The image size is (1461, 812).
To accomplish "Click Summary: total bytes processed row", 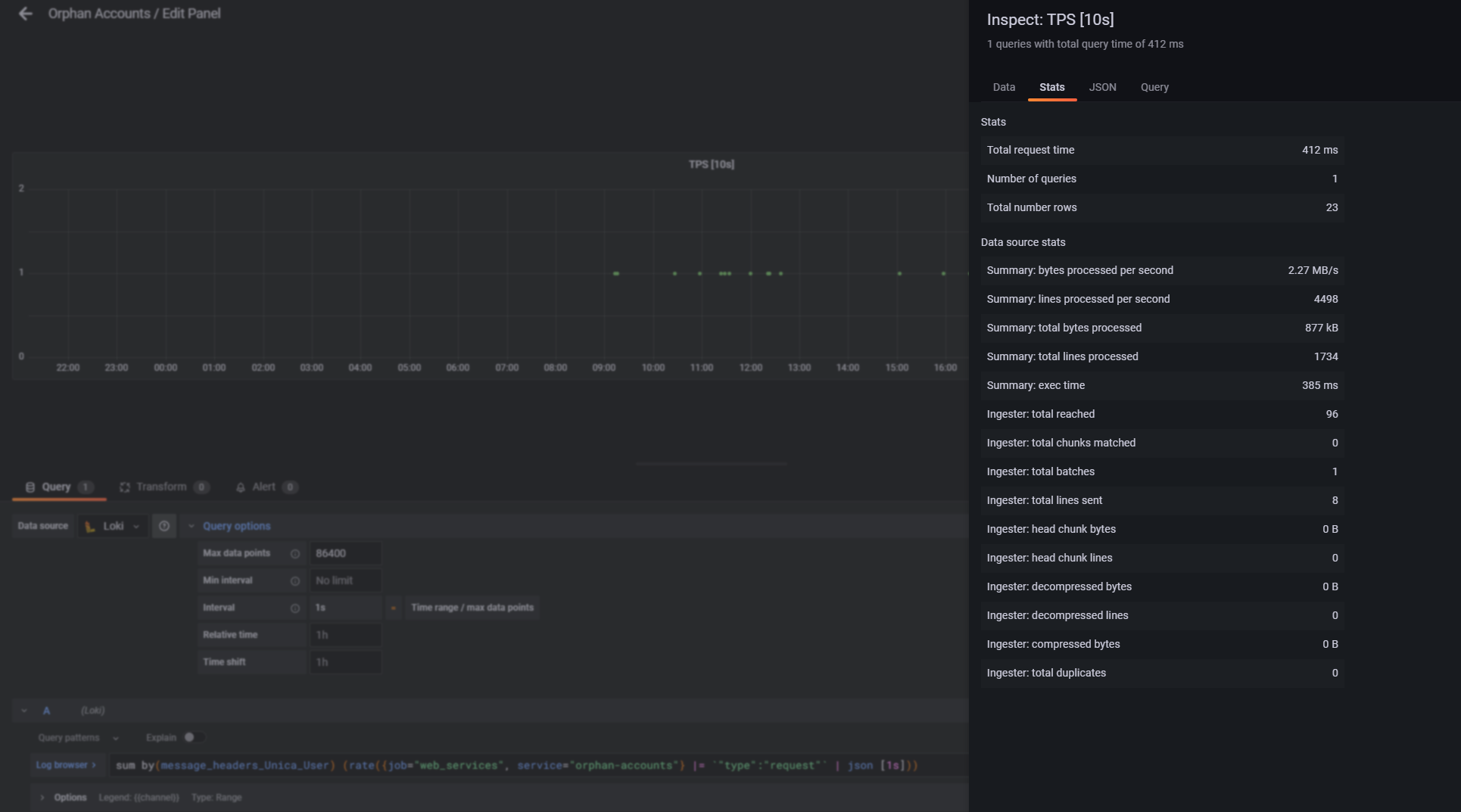I will tap(1162, 328).
